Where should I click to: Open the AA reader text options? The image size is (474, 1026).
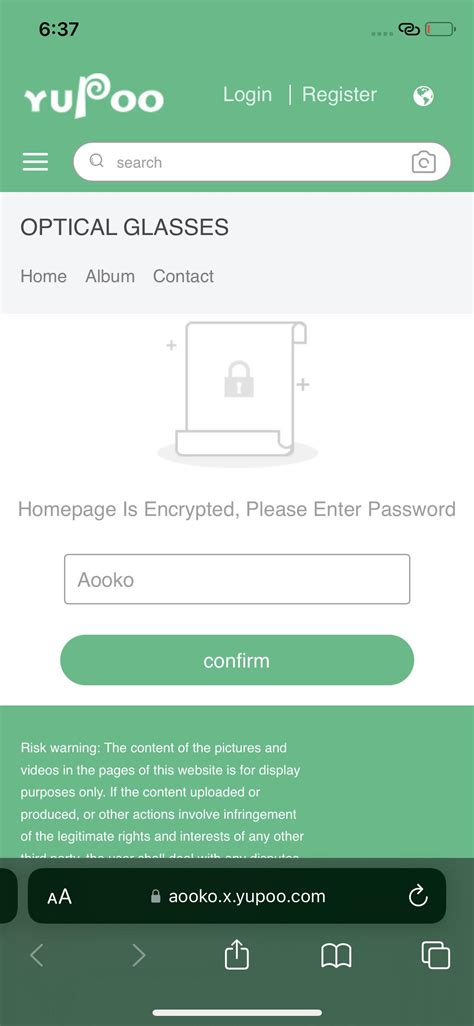click(x=60, y=896)
